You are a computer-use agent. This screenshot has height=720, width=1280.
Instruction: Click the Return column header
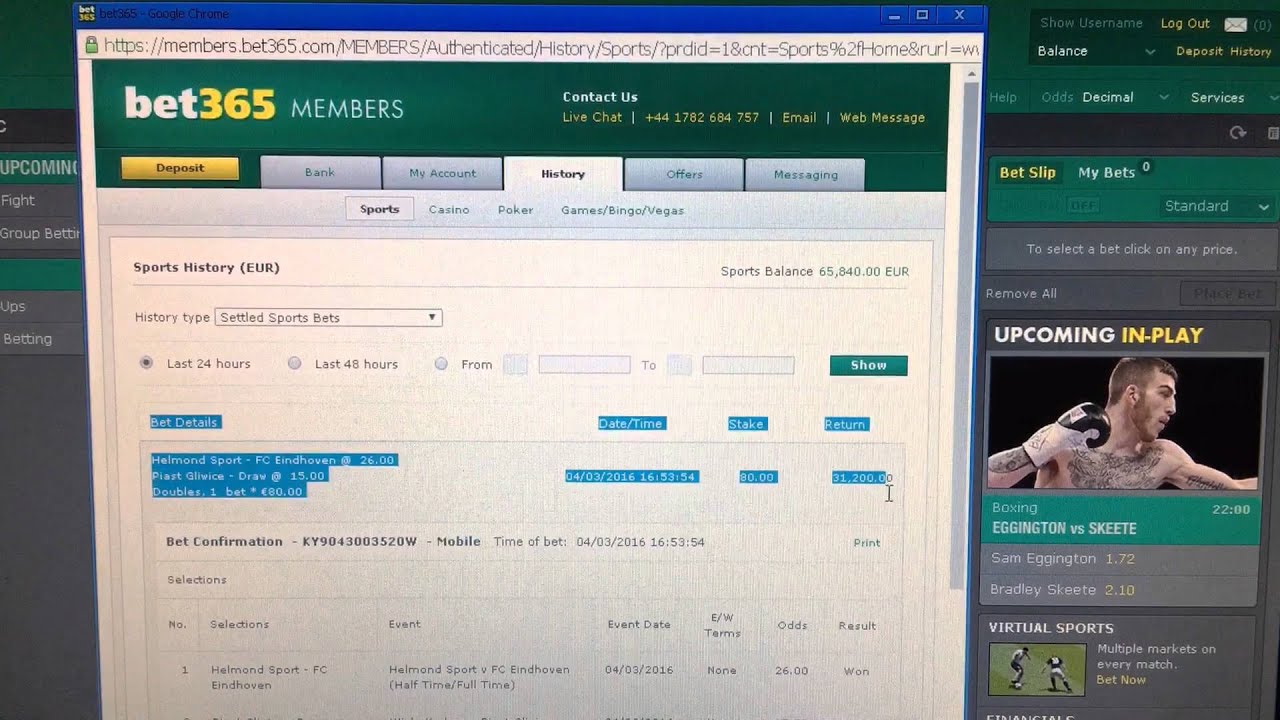tap(845, 424)
